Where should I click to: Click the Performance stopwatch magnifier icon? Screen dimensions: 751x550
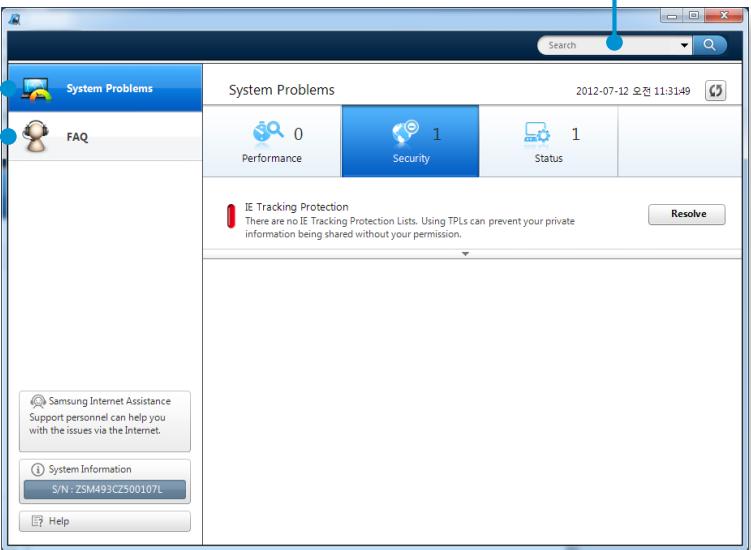(268, 132)
